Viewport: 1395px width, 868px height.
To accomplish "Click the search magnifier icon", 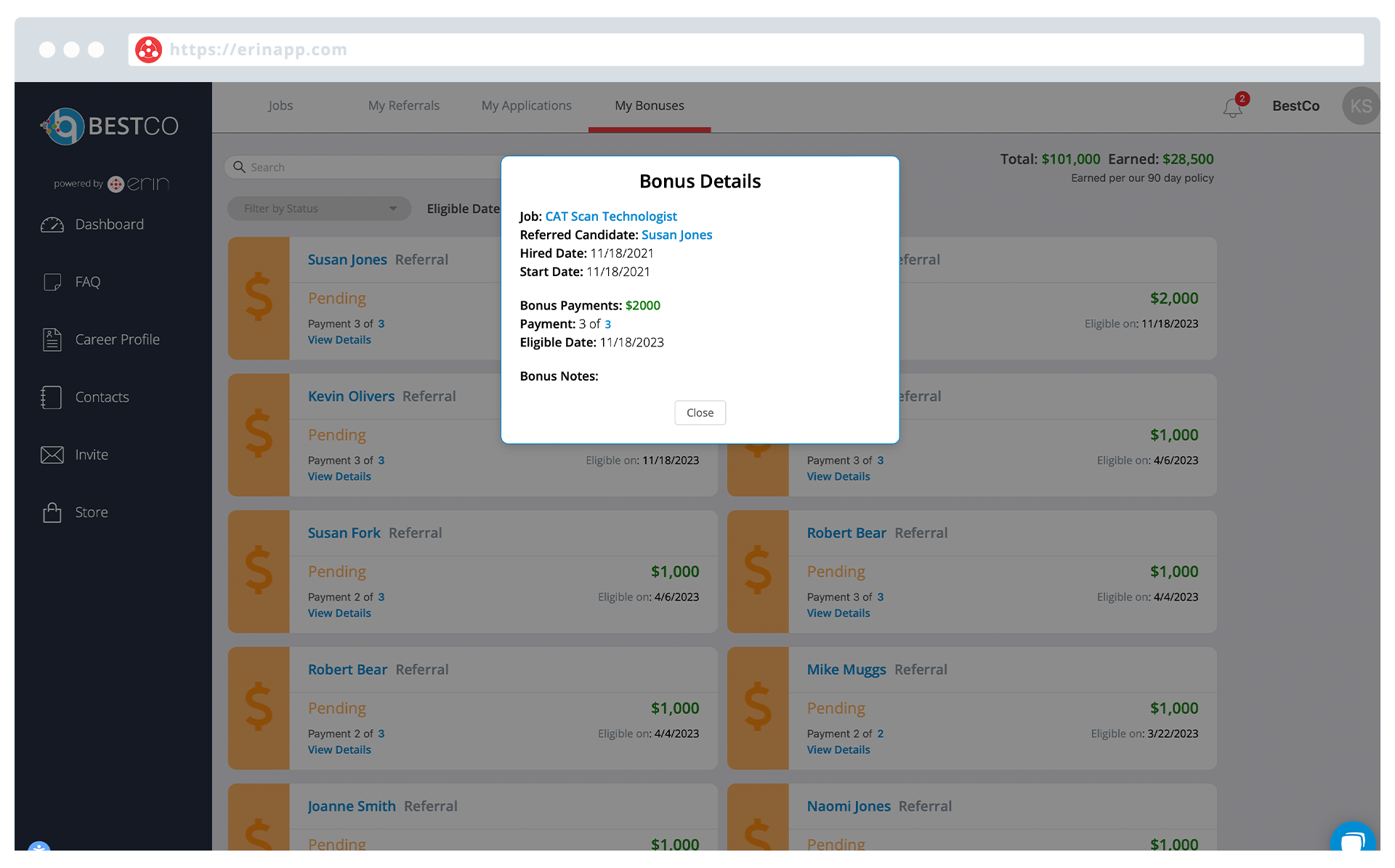I will click(x=239, y=167).
